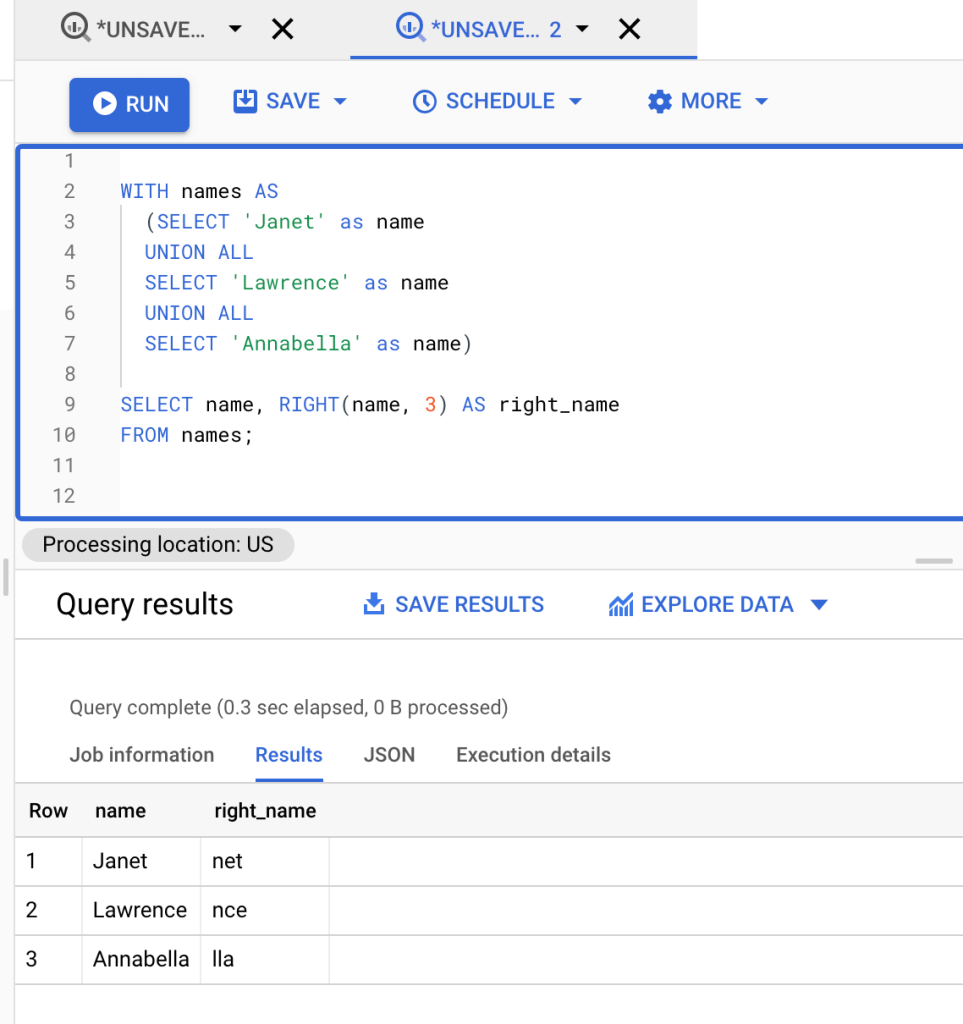Open first unsaved tab's dropdown arrow

click(x=235, y=29)
